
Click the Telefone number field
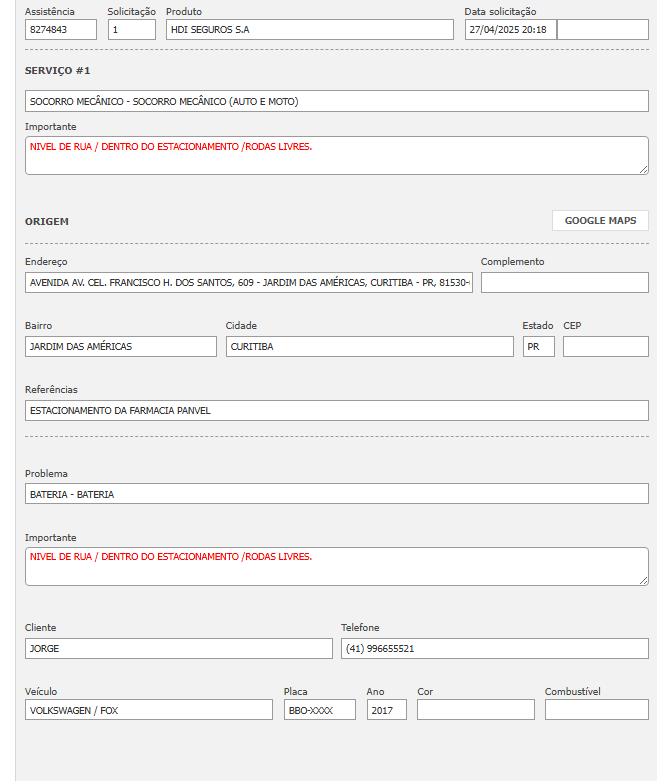pos(494,648)
